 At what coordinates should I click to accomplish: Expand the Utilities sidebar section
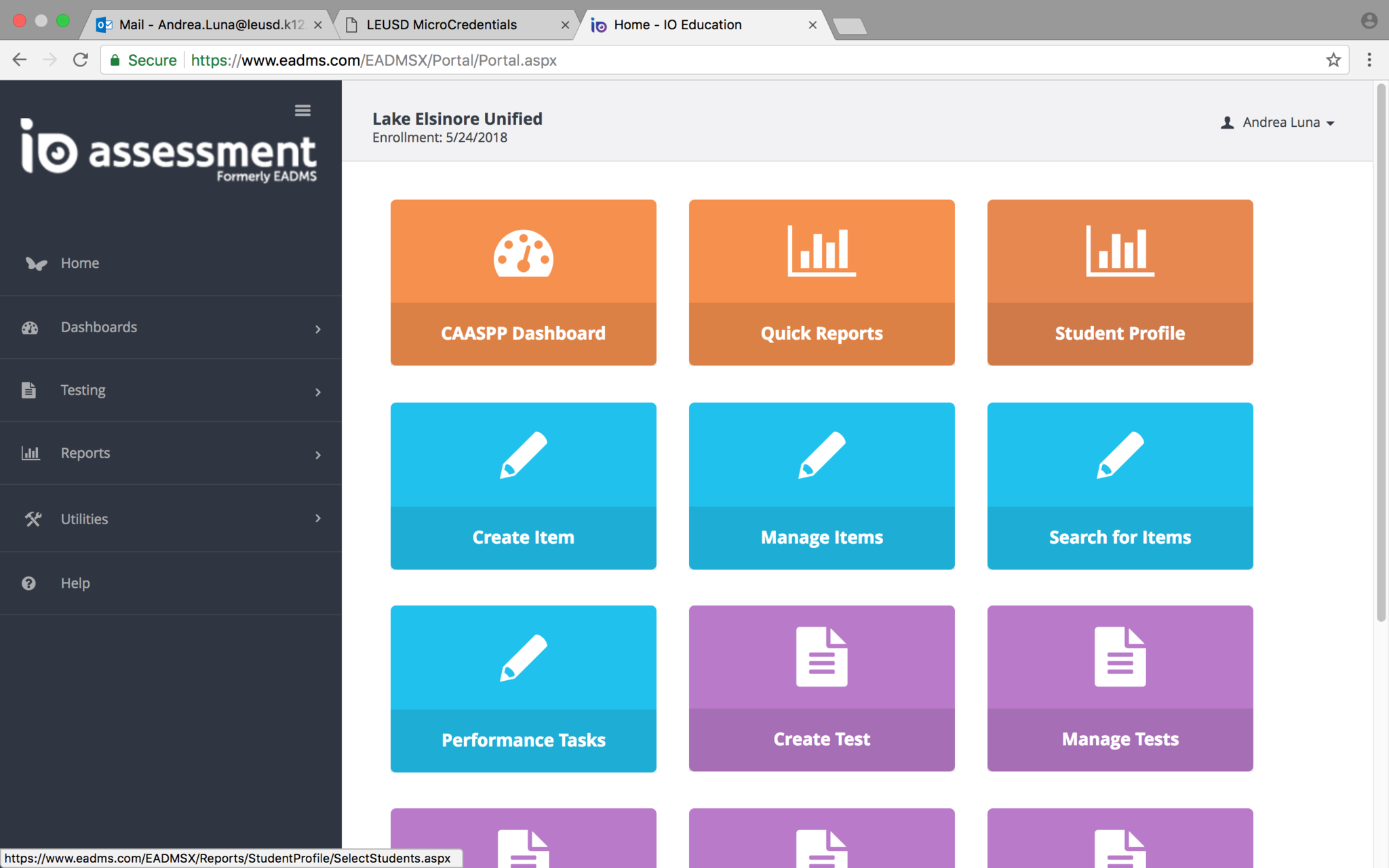pyautogui.click(x=170, y=519)
